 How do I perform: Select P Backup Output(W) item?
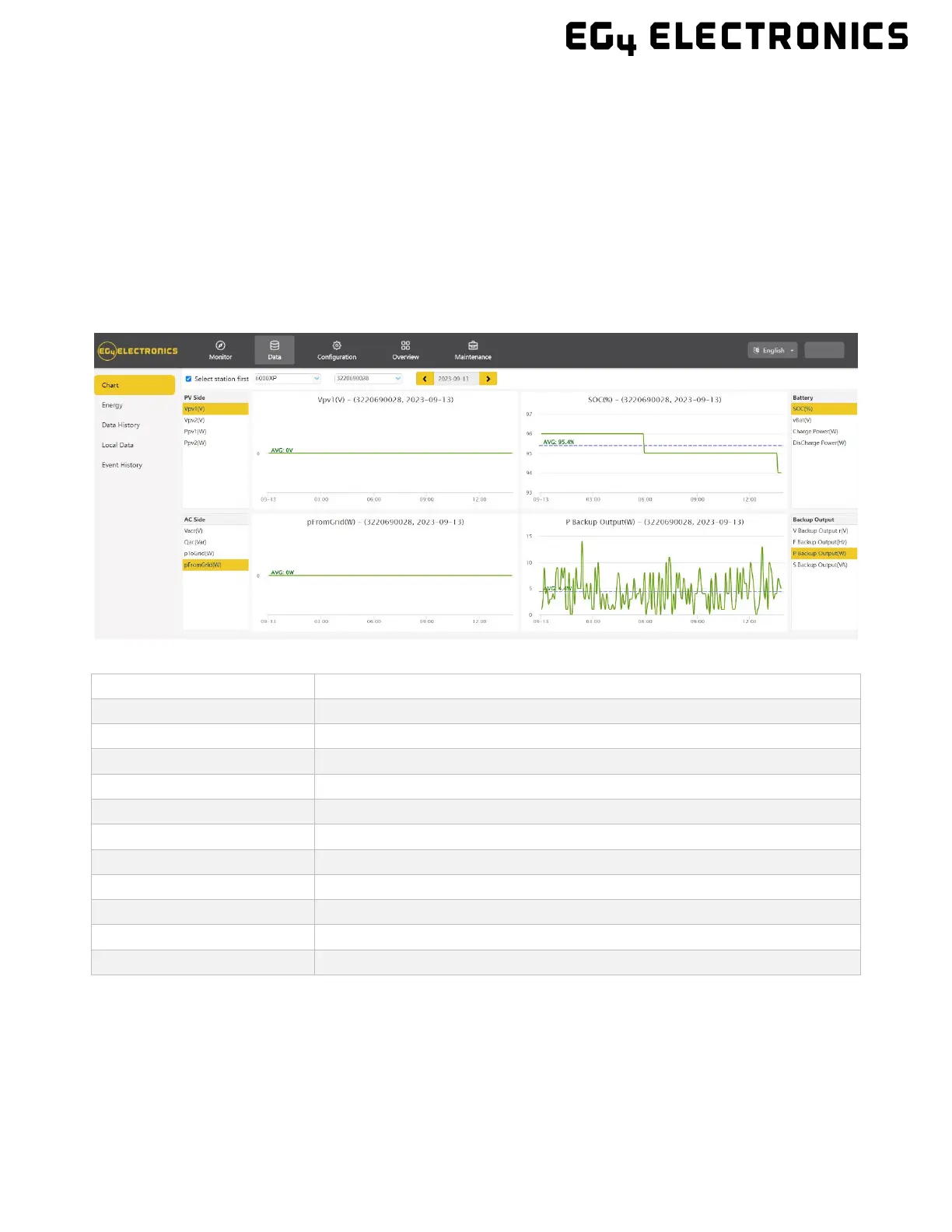pyautogui.click(x=824, y=554)
